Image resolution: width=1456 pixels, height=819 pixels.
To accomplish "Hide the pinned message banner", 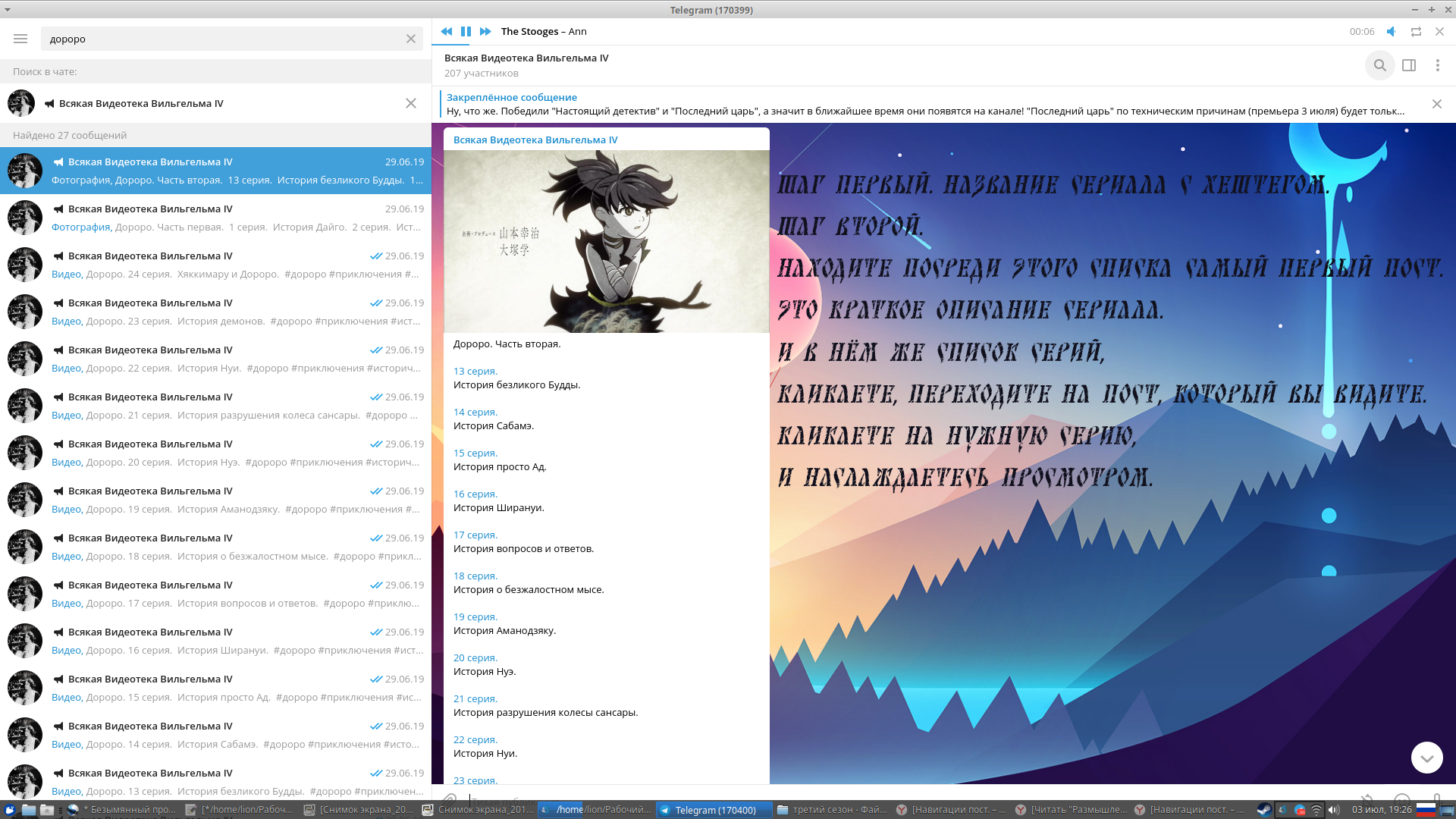I will [1436, 104].
